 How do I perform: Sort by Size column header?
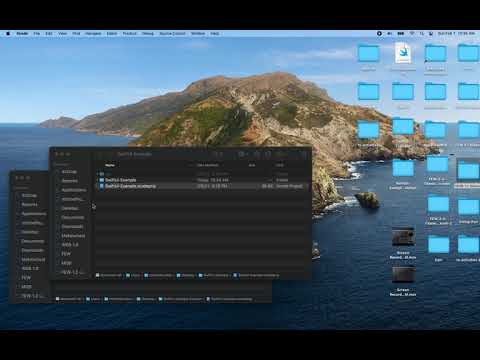(252, 165)
